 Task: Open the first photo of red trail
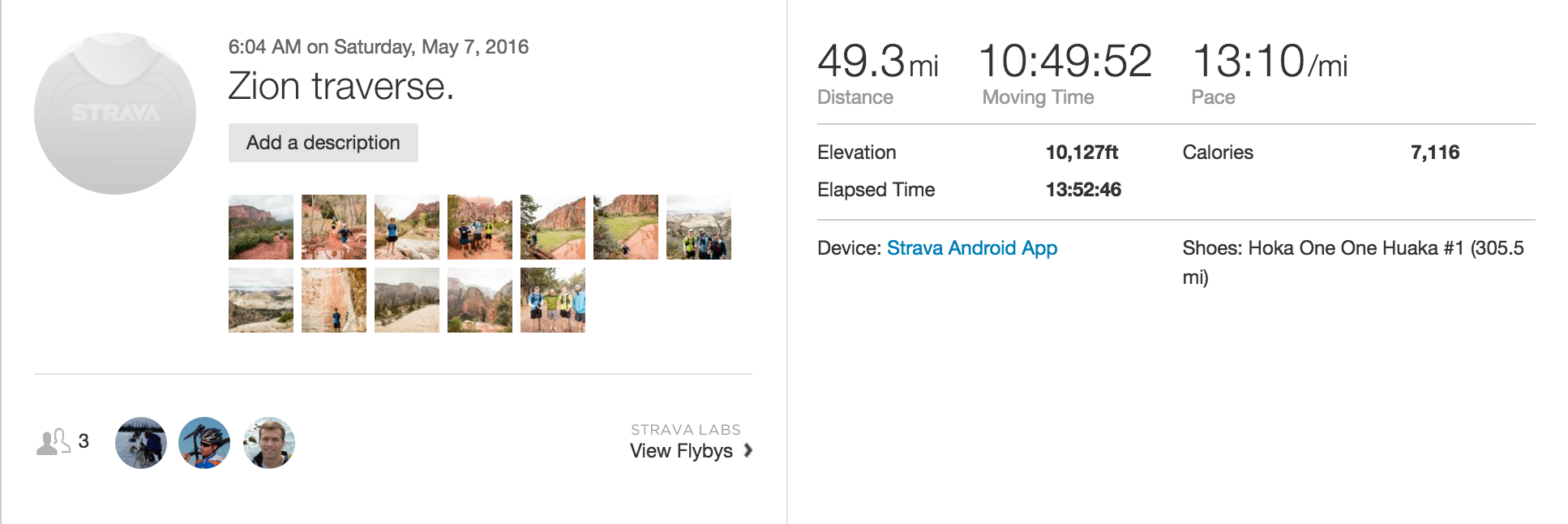[261, 227]
